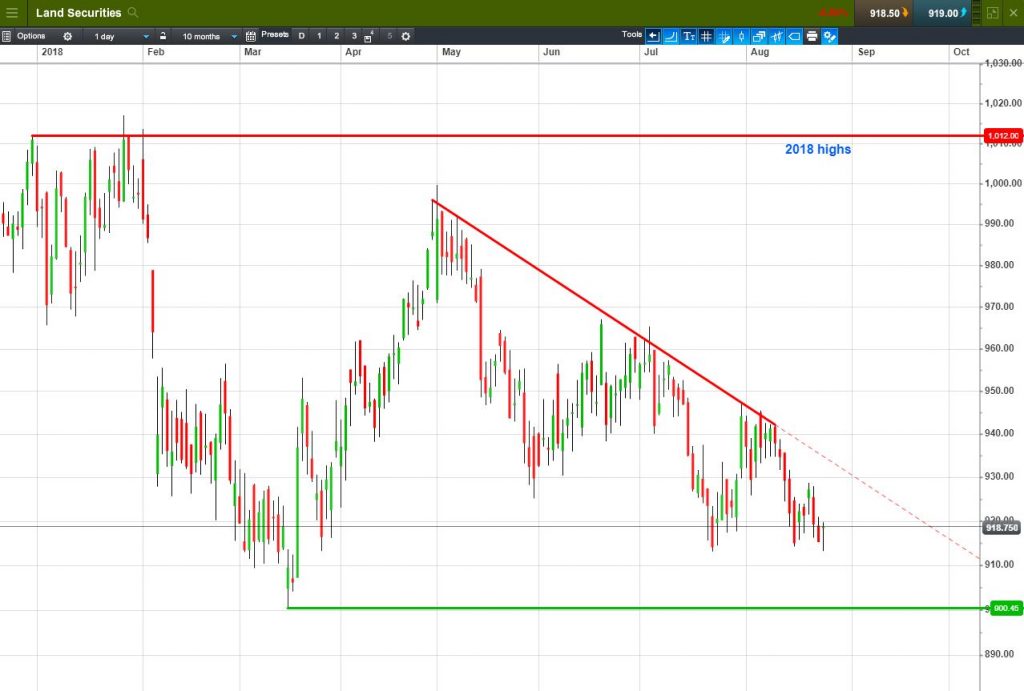This screenshot has width=1024, height=691.
Task: Select preset 1
Action: [319, 36]
